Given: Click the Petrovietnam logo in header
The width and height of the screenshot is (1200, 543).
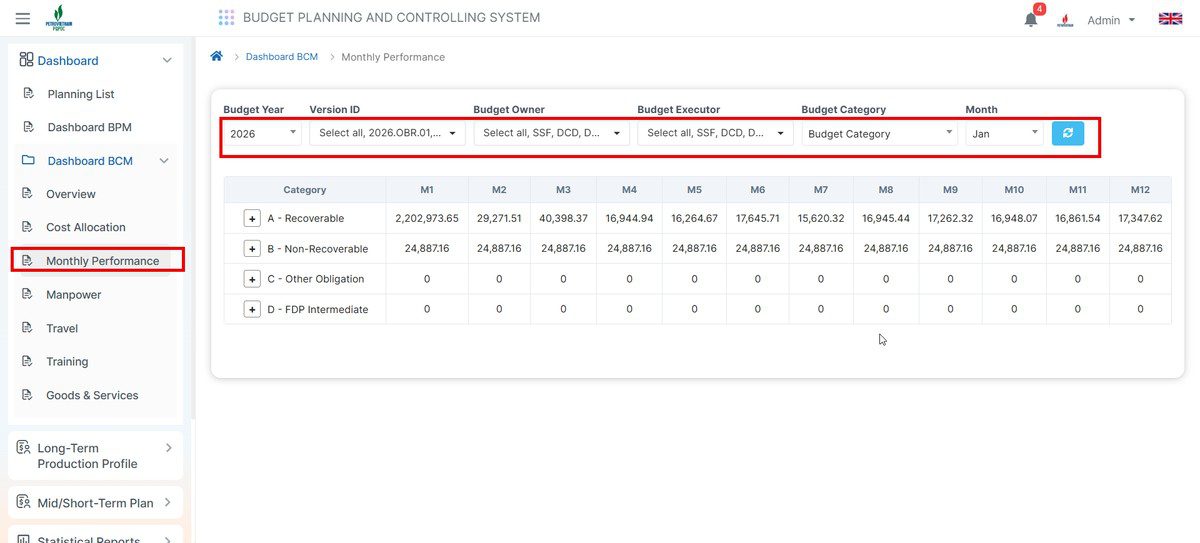Looking at the screenshot, I should (59, 19).
